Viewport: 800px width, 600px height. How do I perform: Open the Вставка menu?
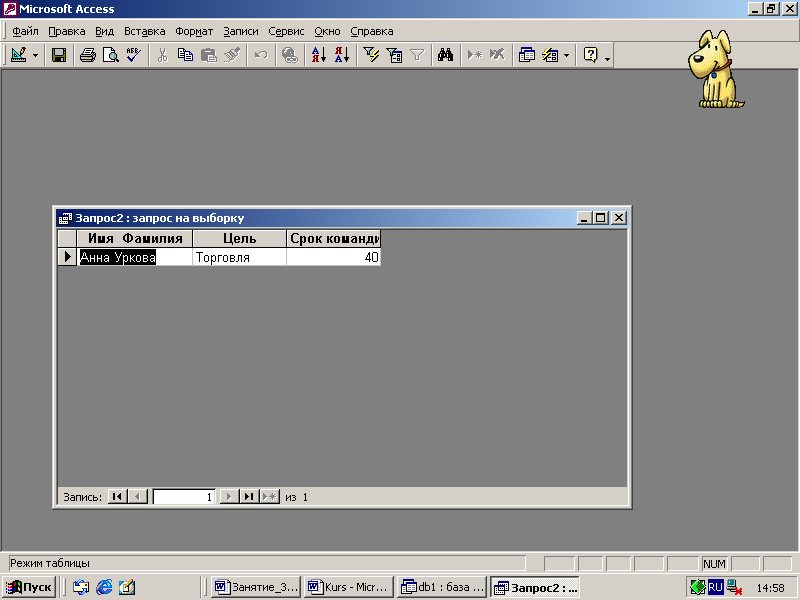pyautogui.click(x=145, y=31)
